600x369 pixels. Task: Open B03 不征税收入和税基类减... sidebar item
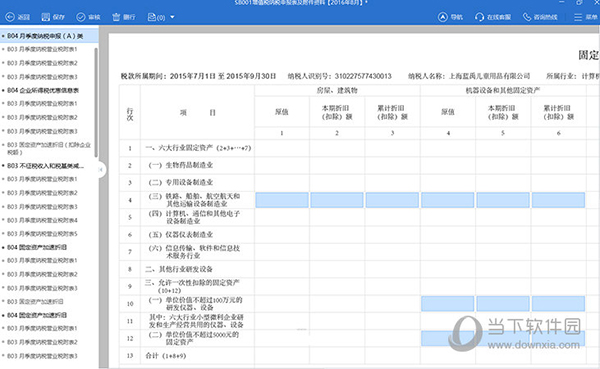[45, 166]
